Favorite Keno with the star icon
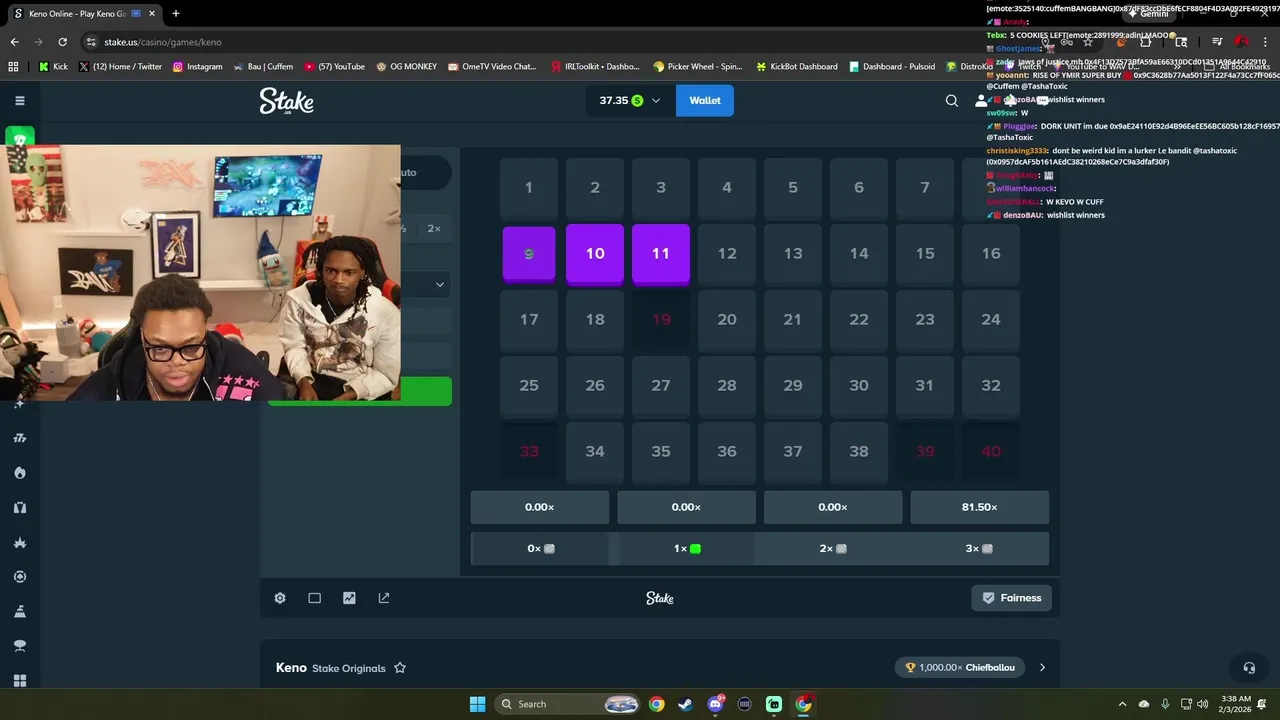This screenshot has width=1280, height=720. (400, 668)
